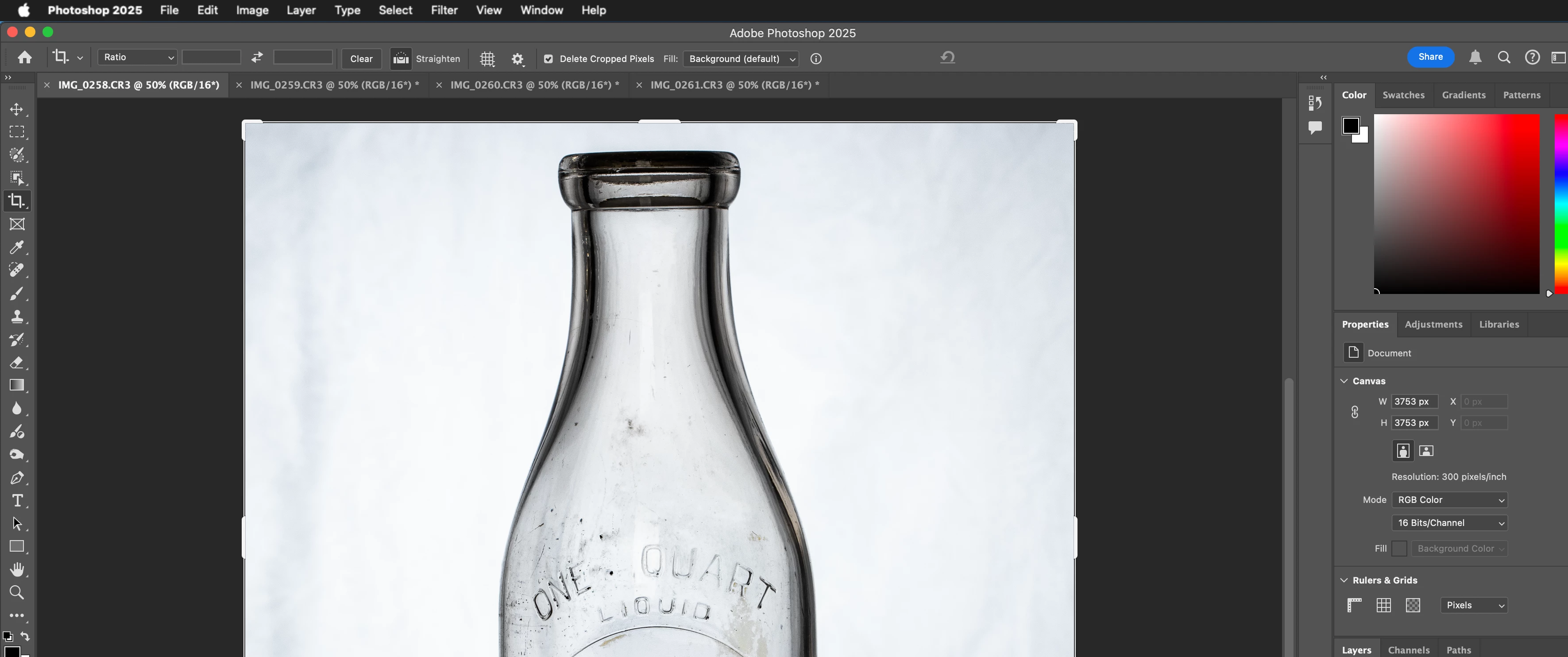Click the foreground color swatch in Color panel
The image size is (1568, 657).
point(1350,125)
